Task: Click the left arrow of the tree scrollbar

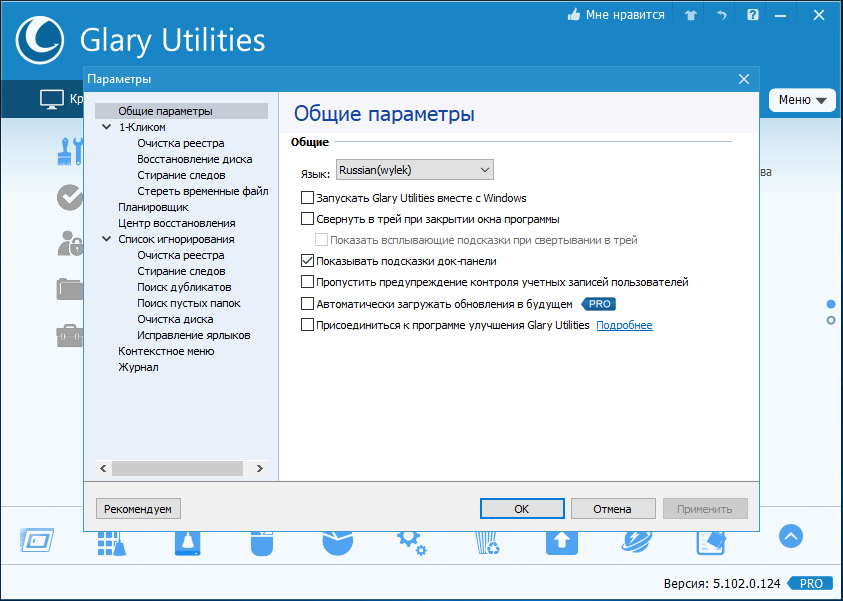Action: pyautogui.click(x=103, y=468)
